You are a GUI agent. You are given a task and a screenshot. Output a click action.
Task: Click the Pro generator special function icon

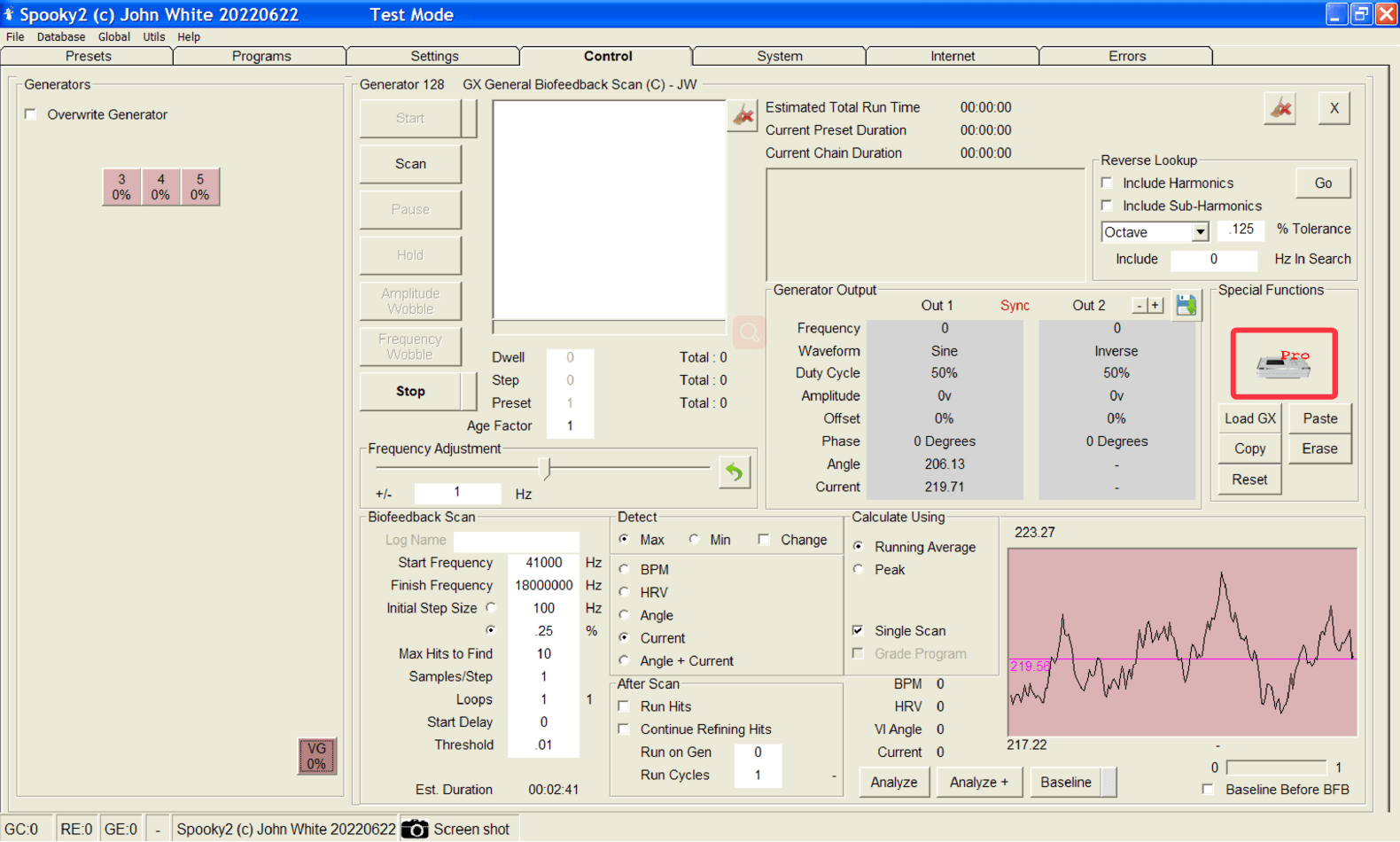1283,363
